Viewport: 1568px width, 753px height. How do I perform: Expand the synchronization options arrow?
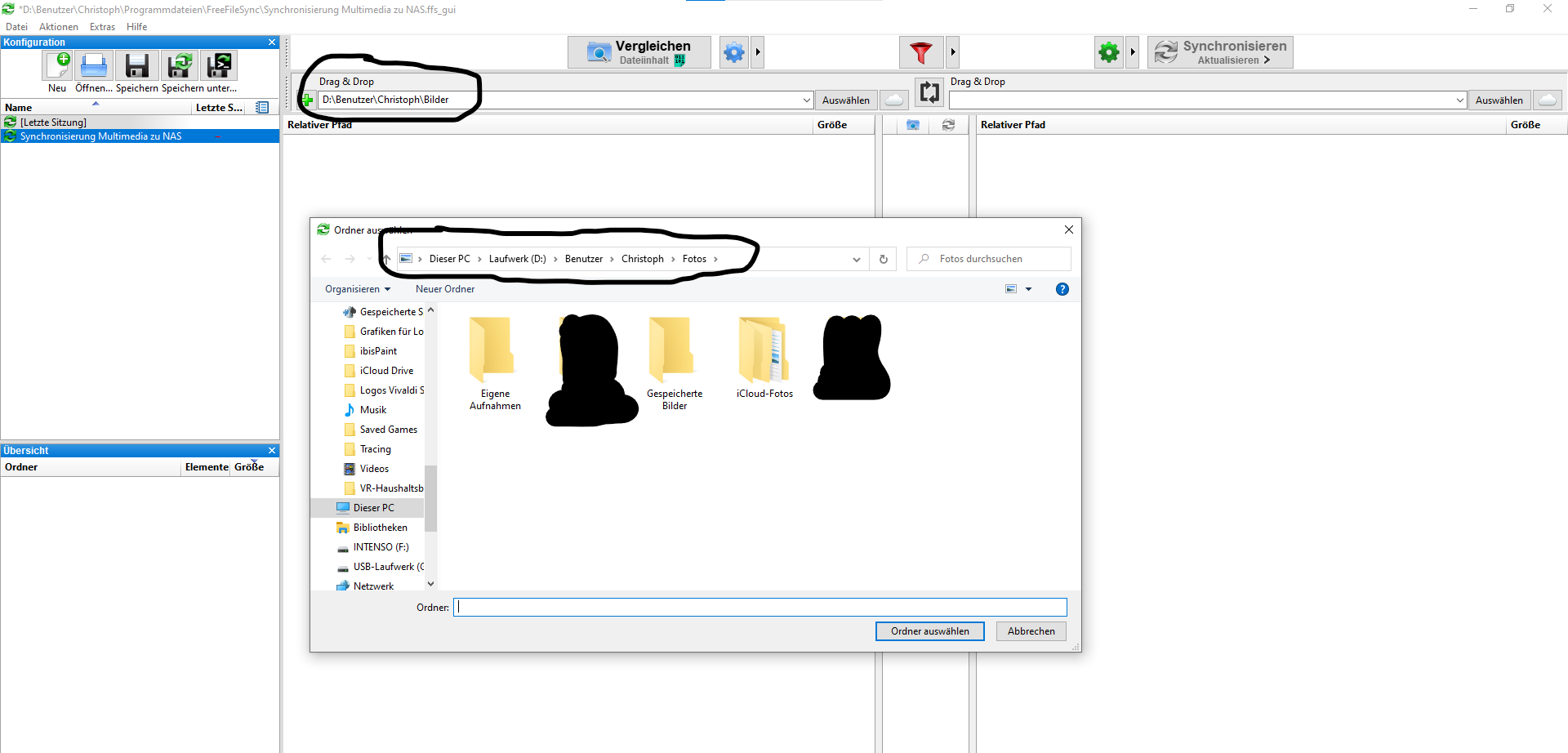1132,52
